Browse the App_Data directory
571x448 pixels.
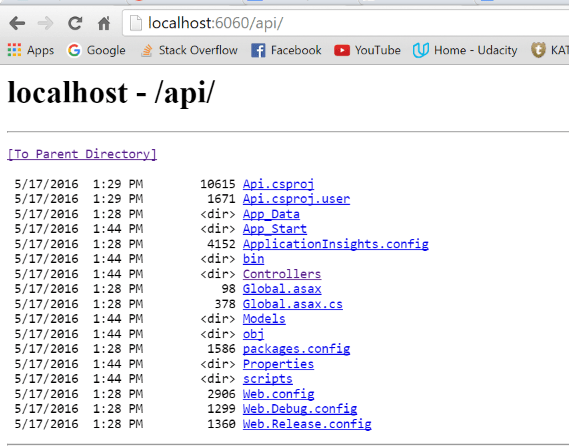click(x=271, y=214)
